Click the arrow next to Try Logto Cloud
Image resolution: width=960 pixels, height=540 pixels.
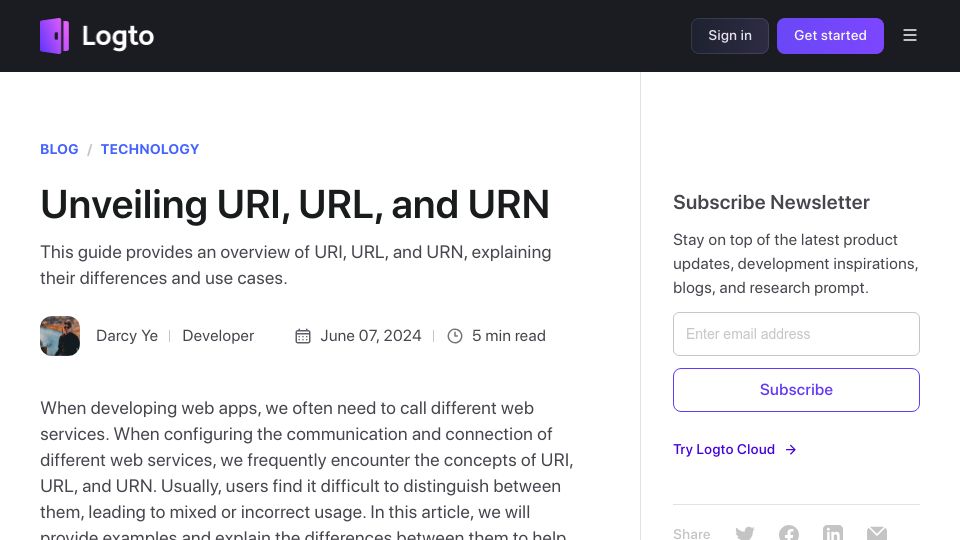791,449
